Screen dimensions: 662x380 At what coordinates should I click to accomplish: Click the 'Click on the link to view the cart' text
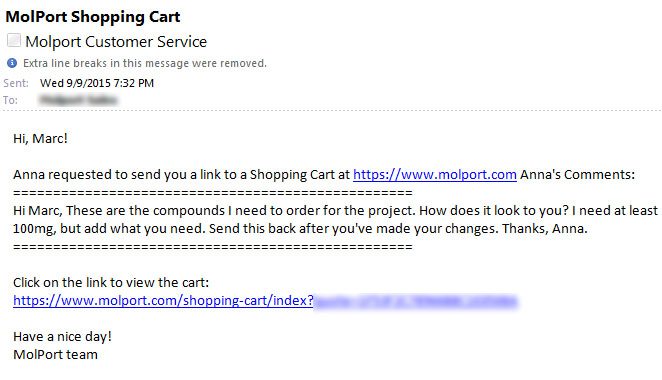(x=111, y=282)
